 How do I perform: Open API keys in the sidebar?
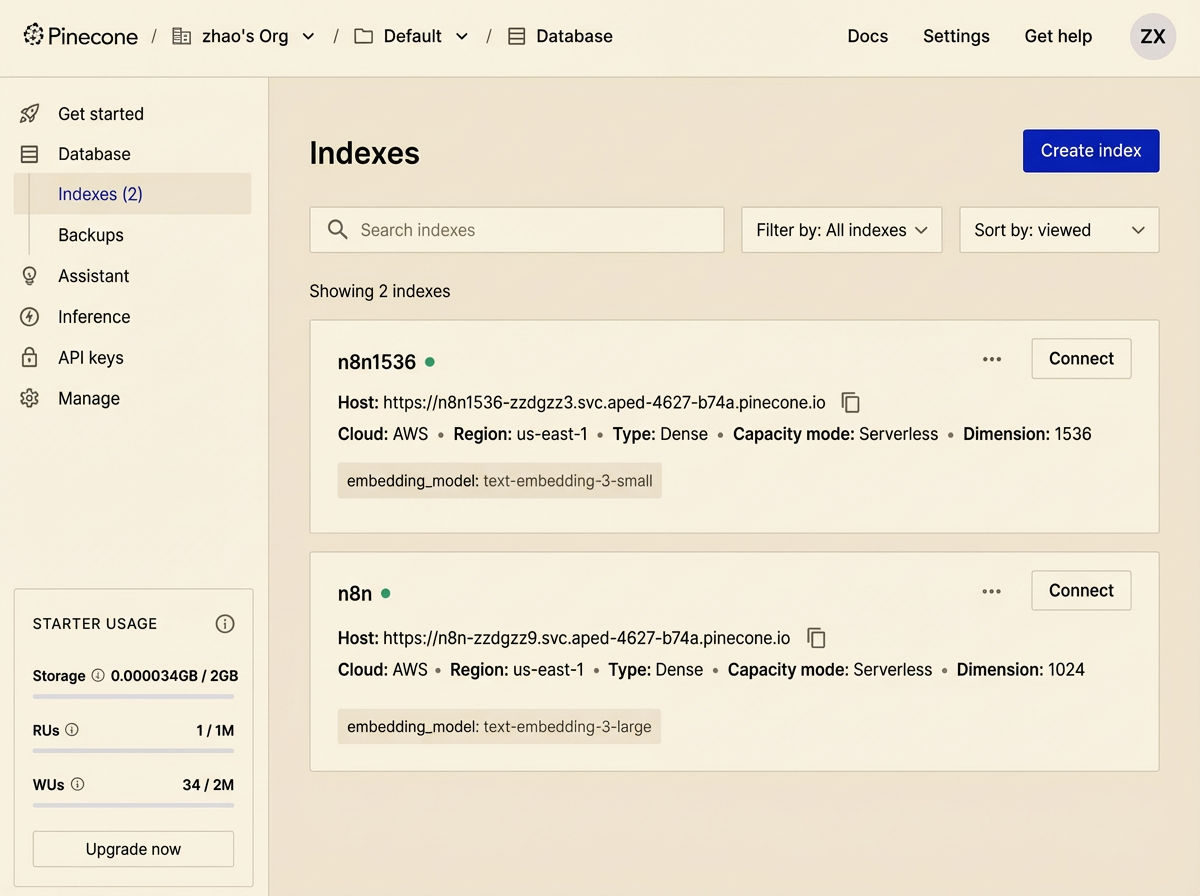click(x=91, y=357)
